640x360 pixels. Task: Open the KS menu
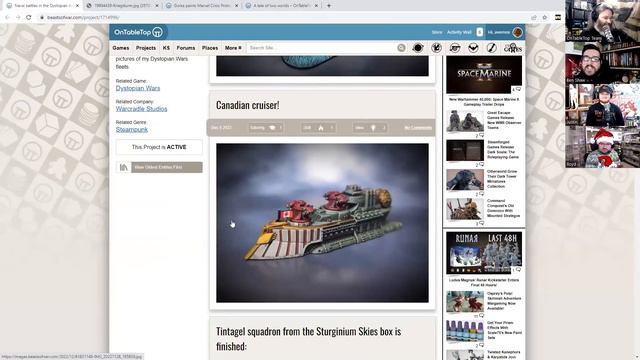pyautogui.click(x=166, y=48)
